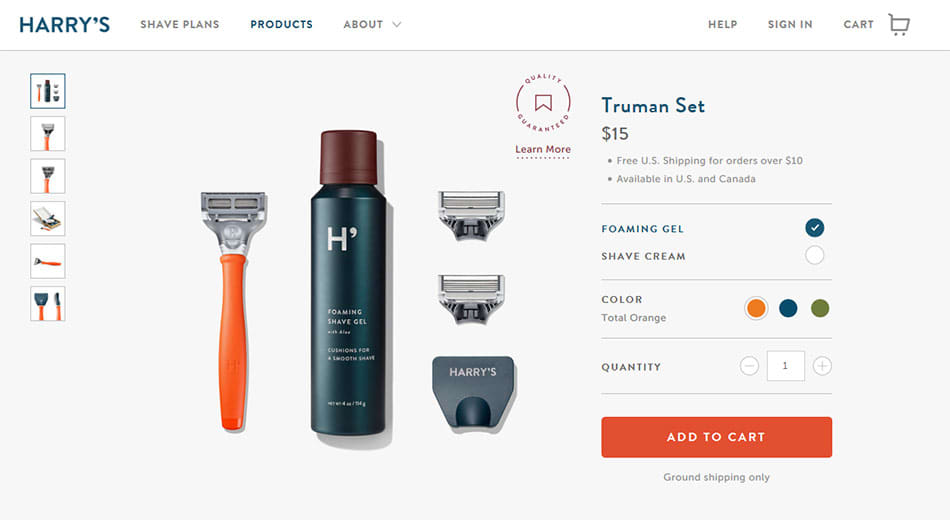View the full set thumbnail image

tap(48, 91)
